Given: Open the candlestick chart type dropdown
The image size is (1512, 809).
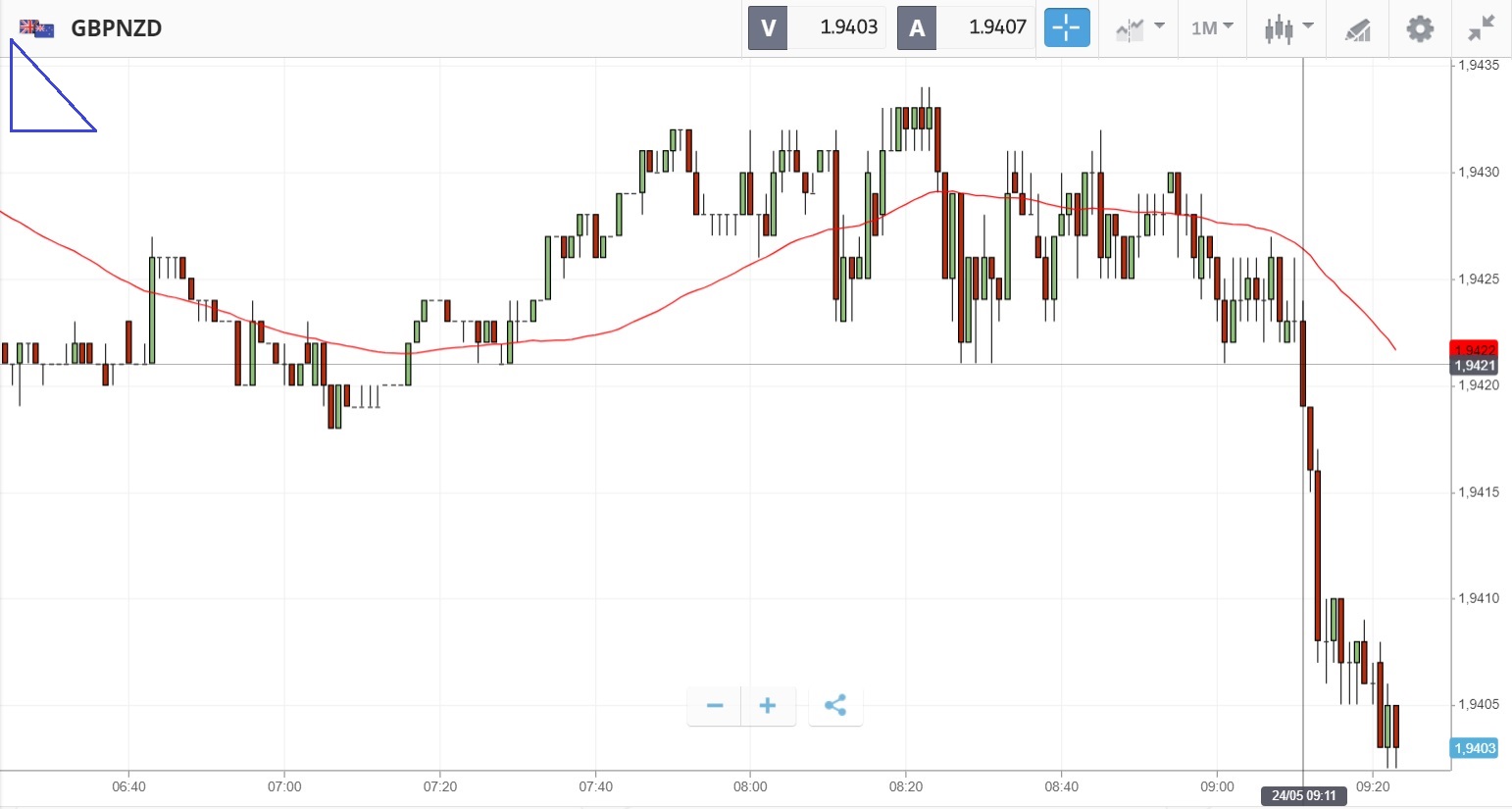Looking at the screenshot, I should (x=1288, y=28).
